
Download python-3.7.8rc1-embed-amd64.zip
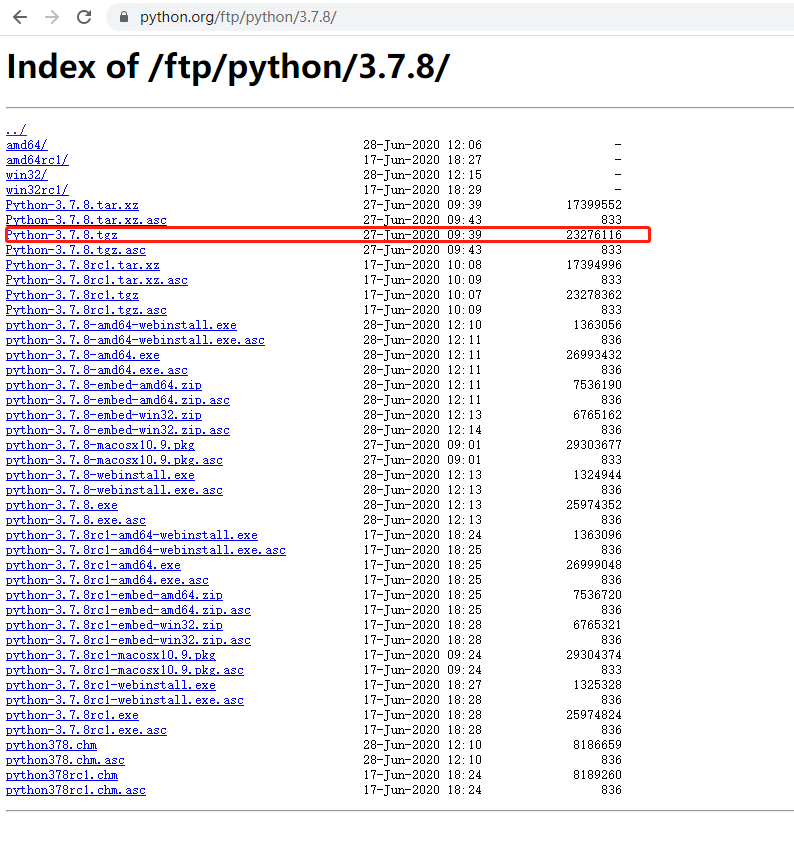coord(114,595)
